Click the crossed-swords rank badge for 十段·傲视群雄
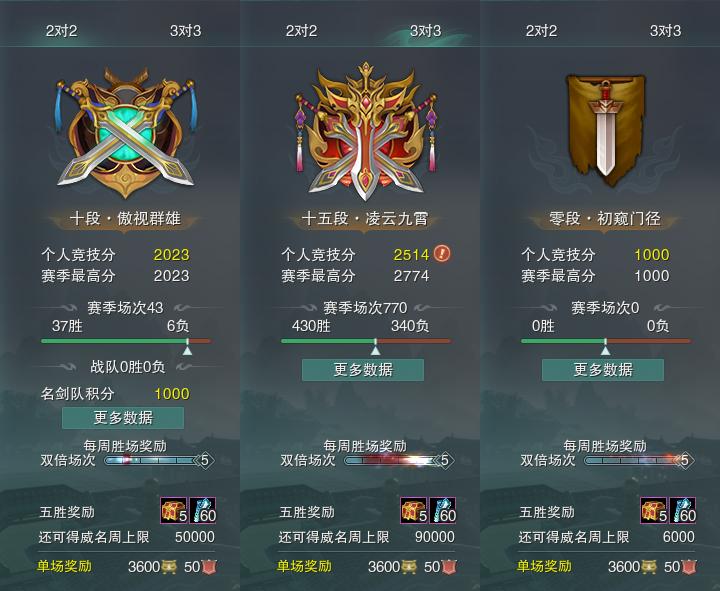Viewport: 720px width, 591px height. pyautogui.click(x=125, y=133)
